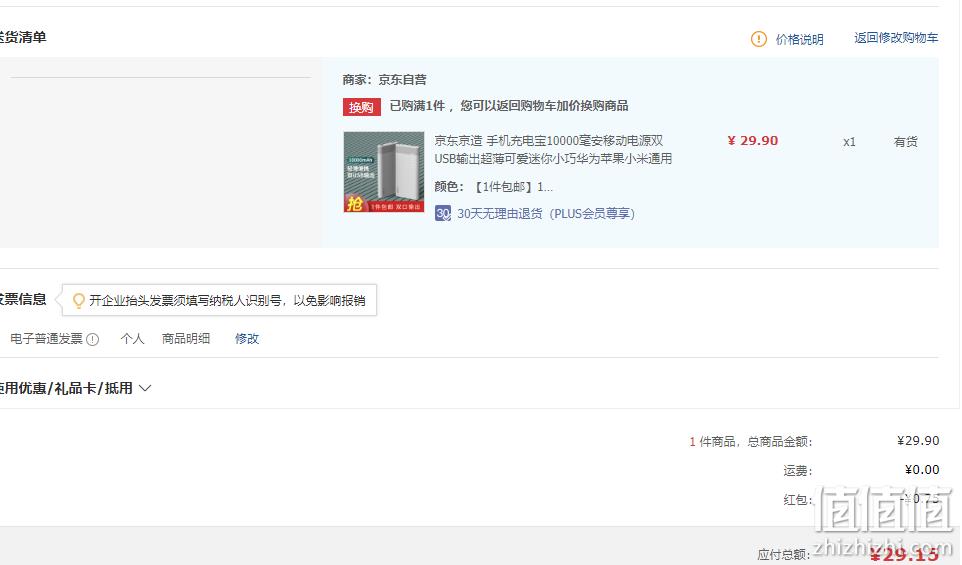The image size is (962, 565).
Task: Open 京东京造 power bank product title
Action: tap(553, 150)
